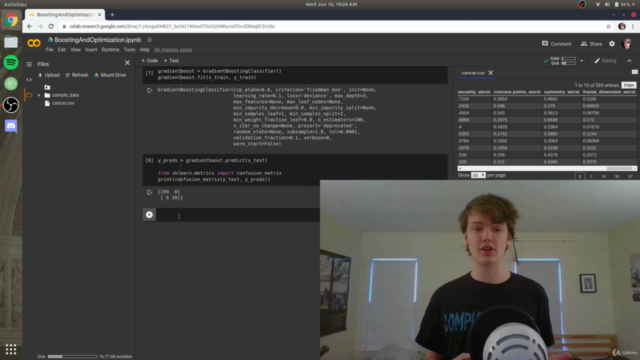Share the notebook
This screenshot has height=360, width=640.
pos(591,44)
